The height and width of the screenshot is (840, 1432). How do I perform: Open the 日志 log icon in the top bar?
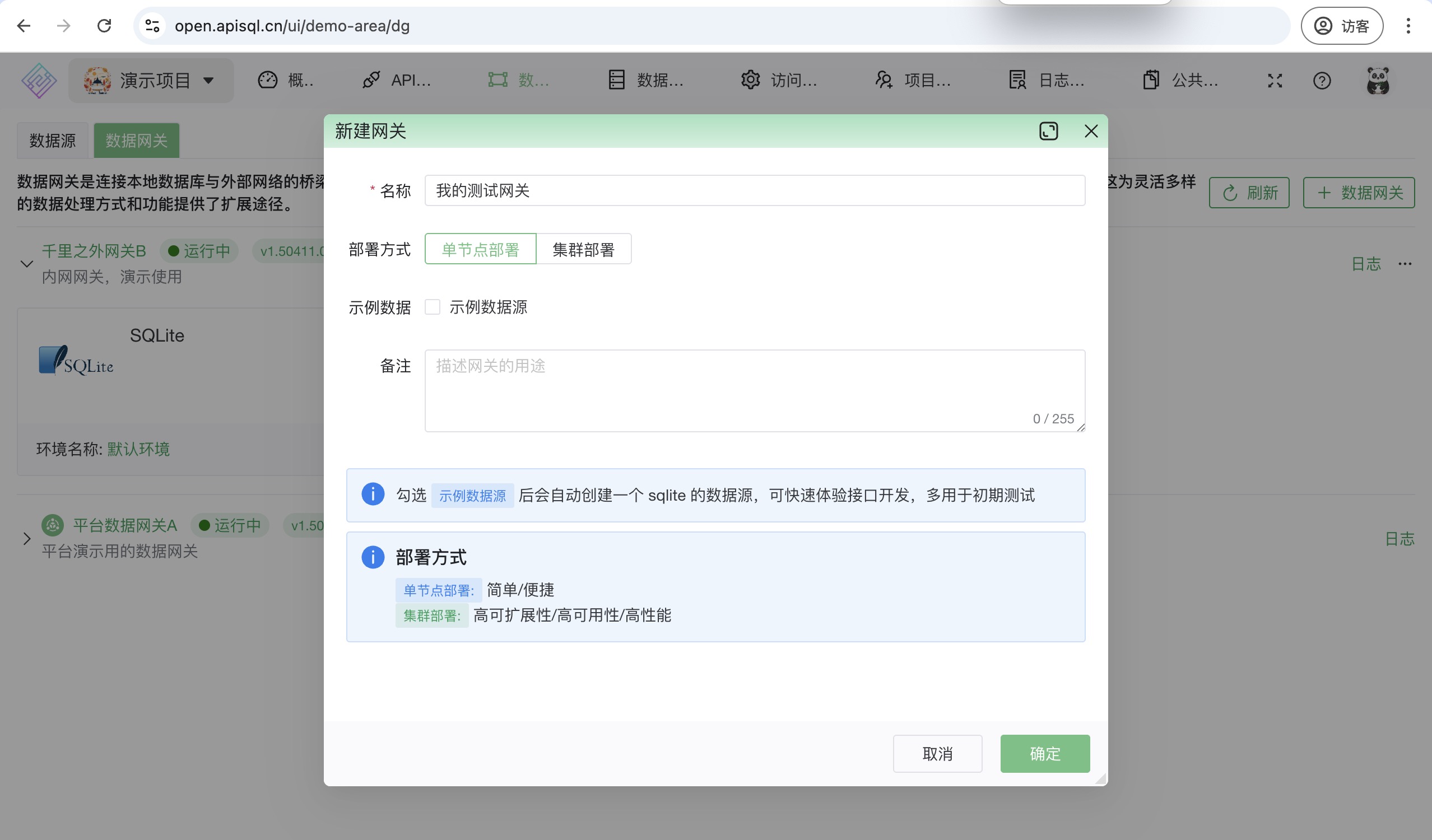[1017, 80]
